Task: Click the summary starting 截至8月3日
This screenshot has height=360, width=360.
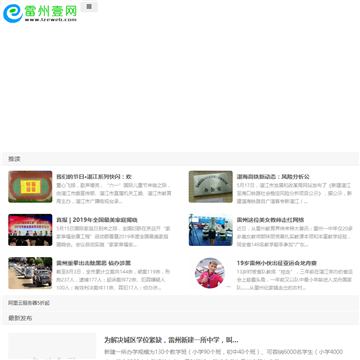Action: (x=114, y=280)
